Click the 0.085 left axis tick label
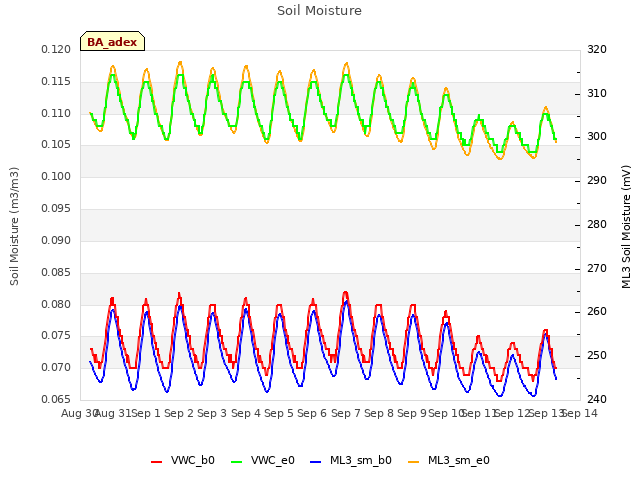The height and width of the screenshot is (480, 640). point(56,272)
